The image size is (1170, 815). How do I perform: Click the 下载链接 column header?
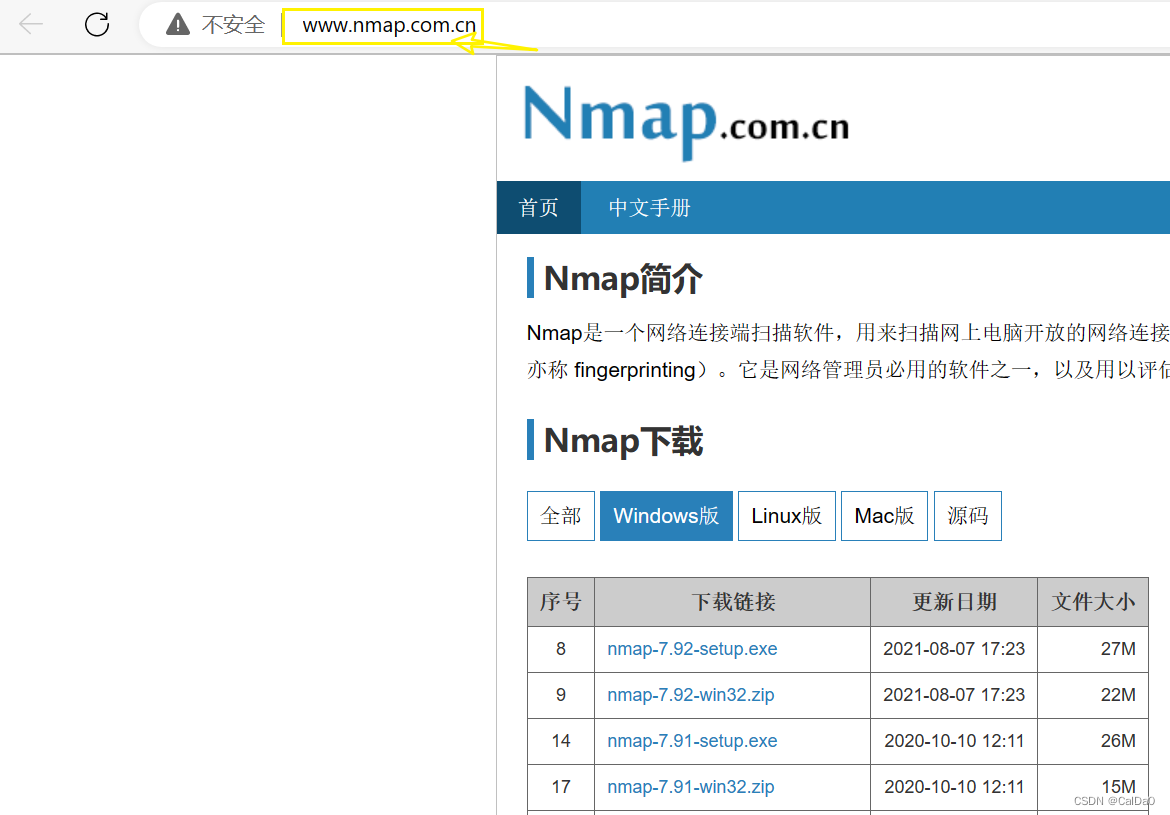pyautogui.click(x=733, y=602)
